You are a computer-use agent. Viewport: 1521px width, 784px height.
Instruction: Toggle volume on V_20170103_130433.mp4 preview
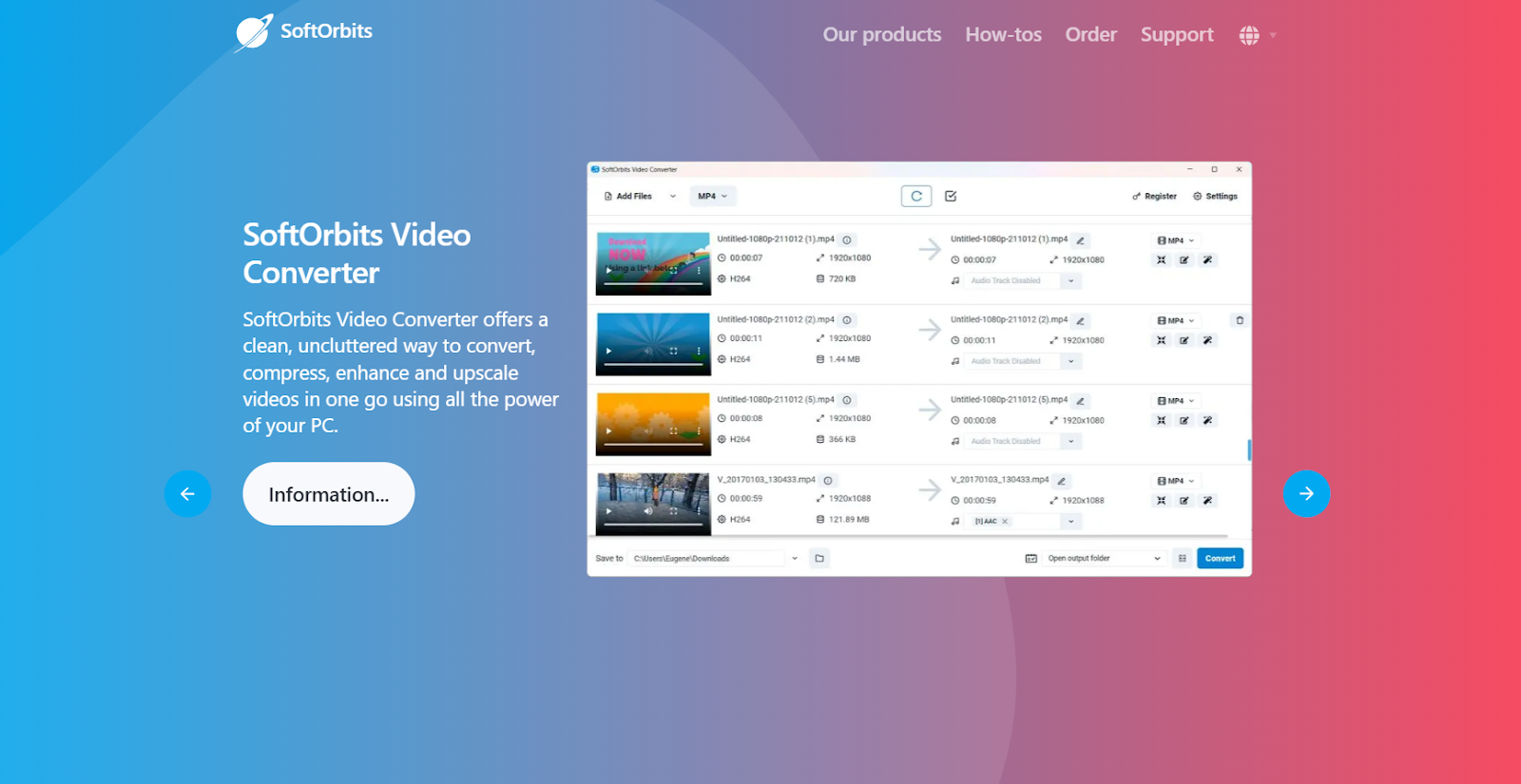click(648, 511)
